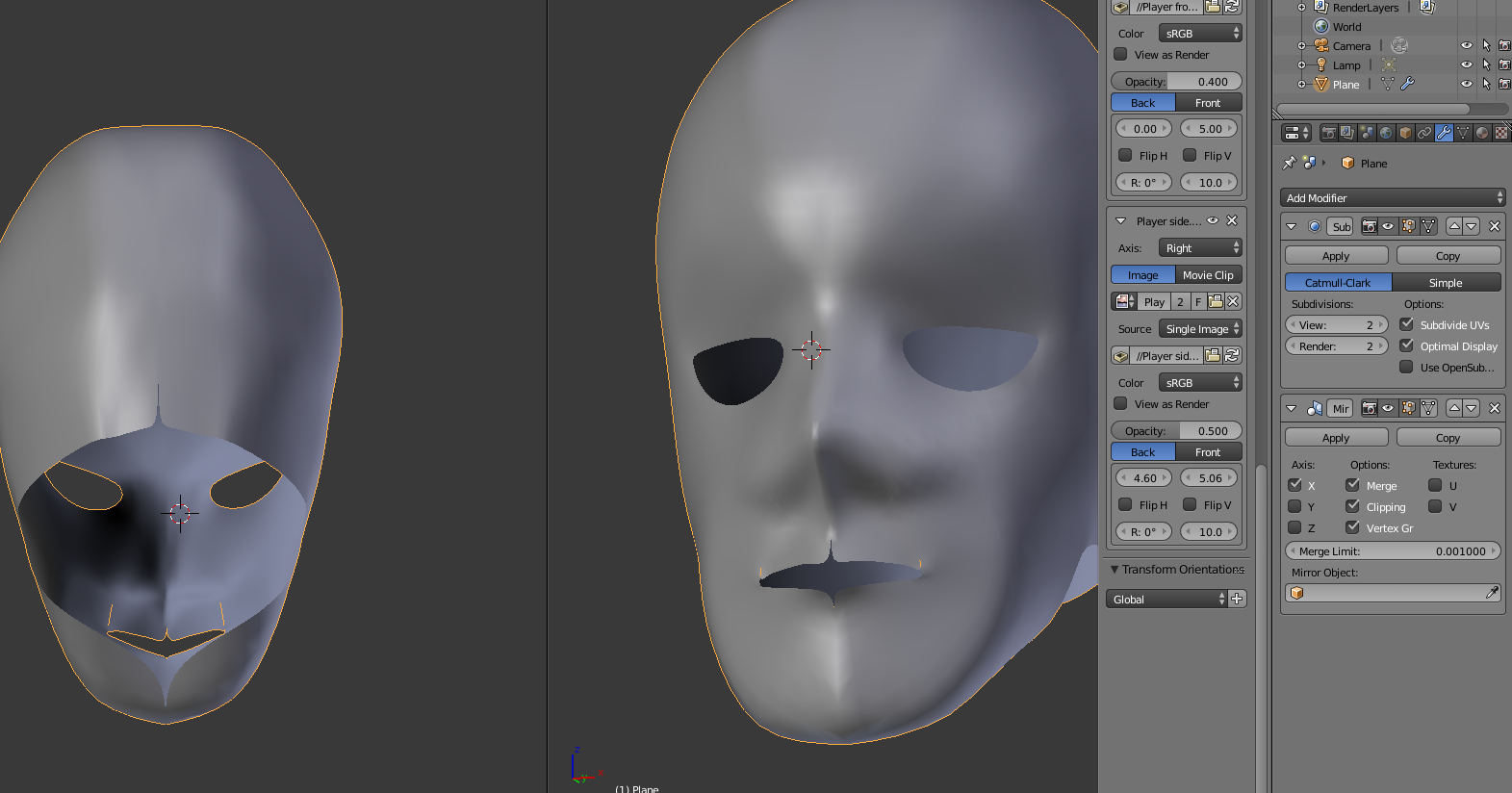Select Catmull-Clark subdivision type
Screen dimensions: 1512x793
[x=1338, y=282]
